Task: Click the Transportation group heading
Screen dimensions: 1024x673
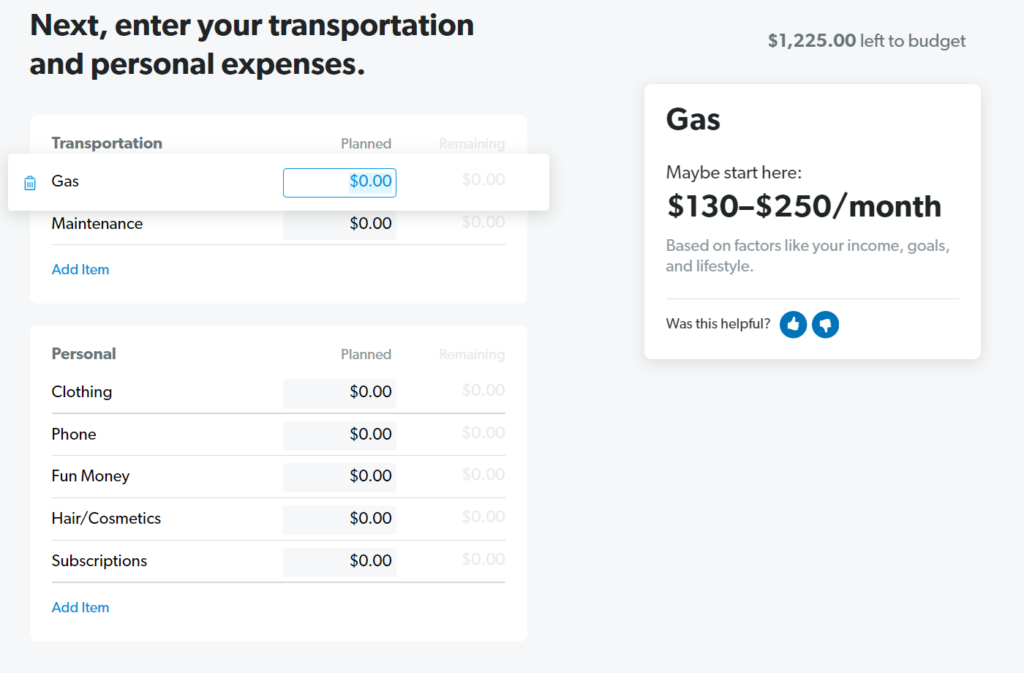Action: point(107,143)
